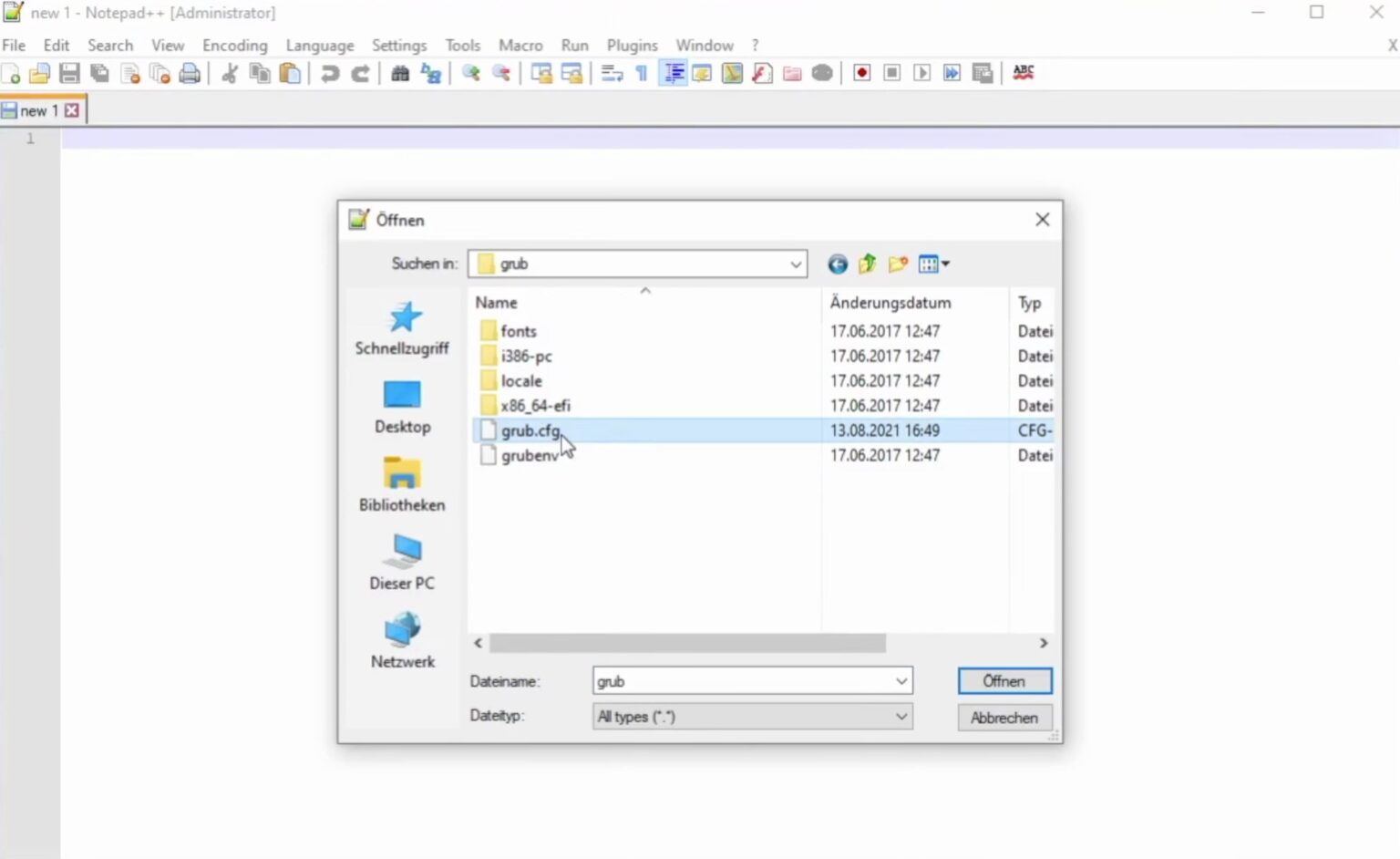
Task: Toggle Show All Characters
Action: (642, 73)
